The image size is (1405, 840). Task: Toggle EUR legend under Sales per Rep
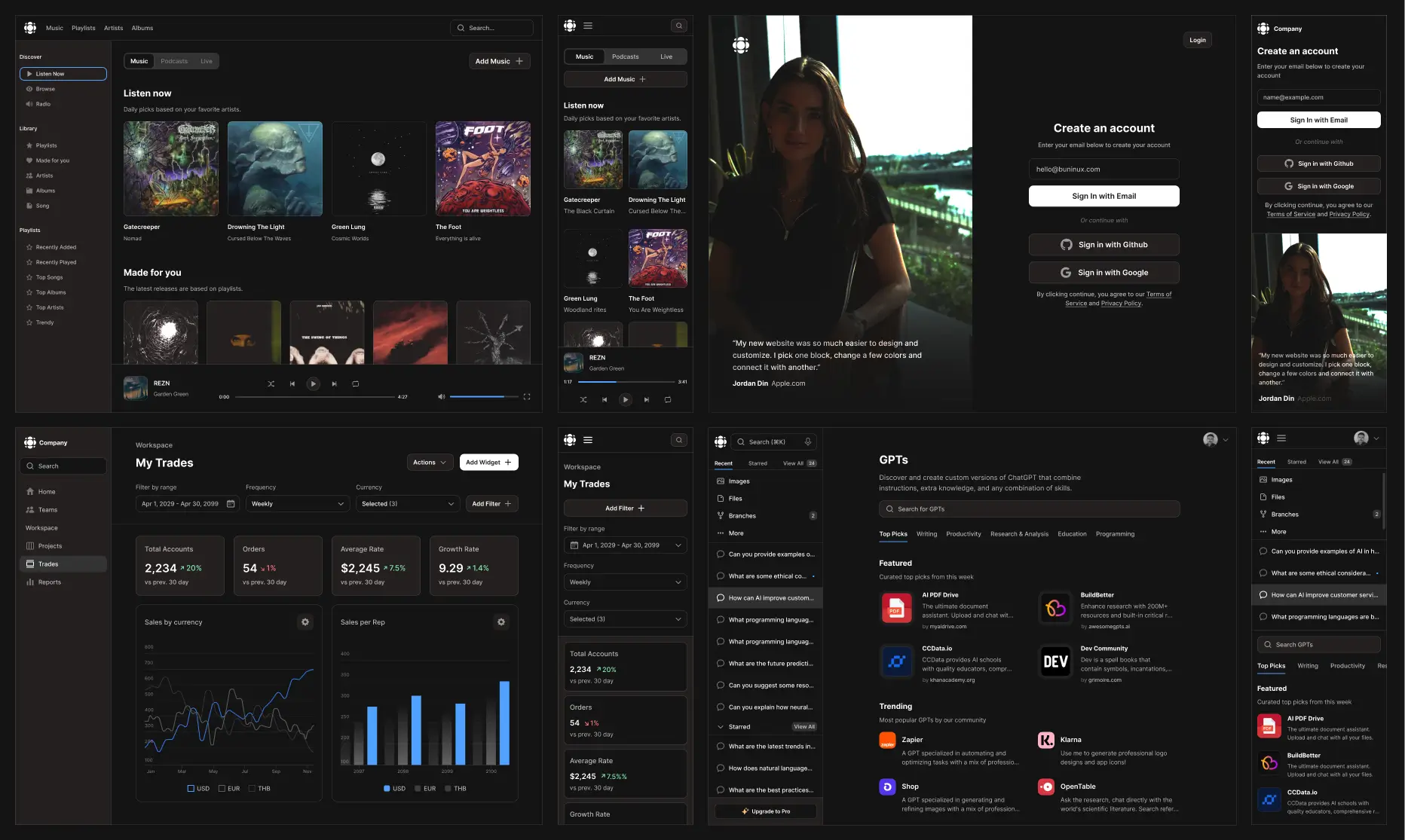click(425, 789)
